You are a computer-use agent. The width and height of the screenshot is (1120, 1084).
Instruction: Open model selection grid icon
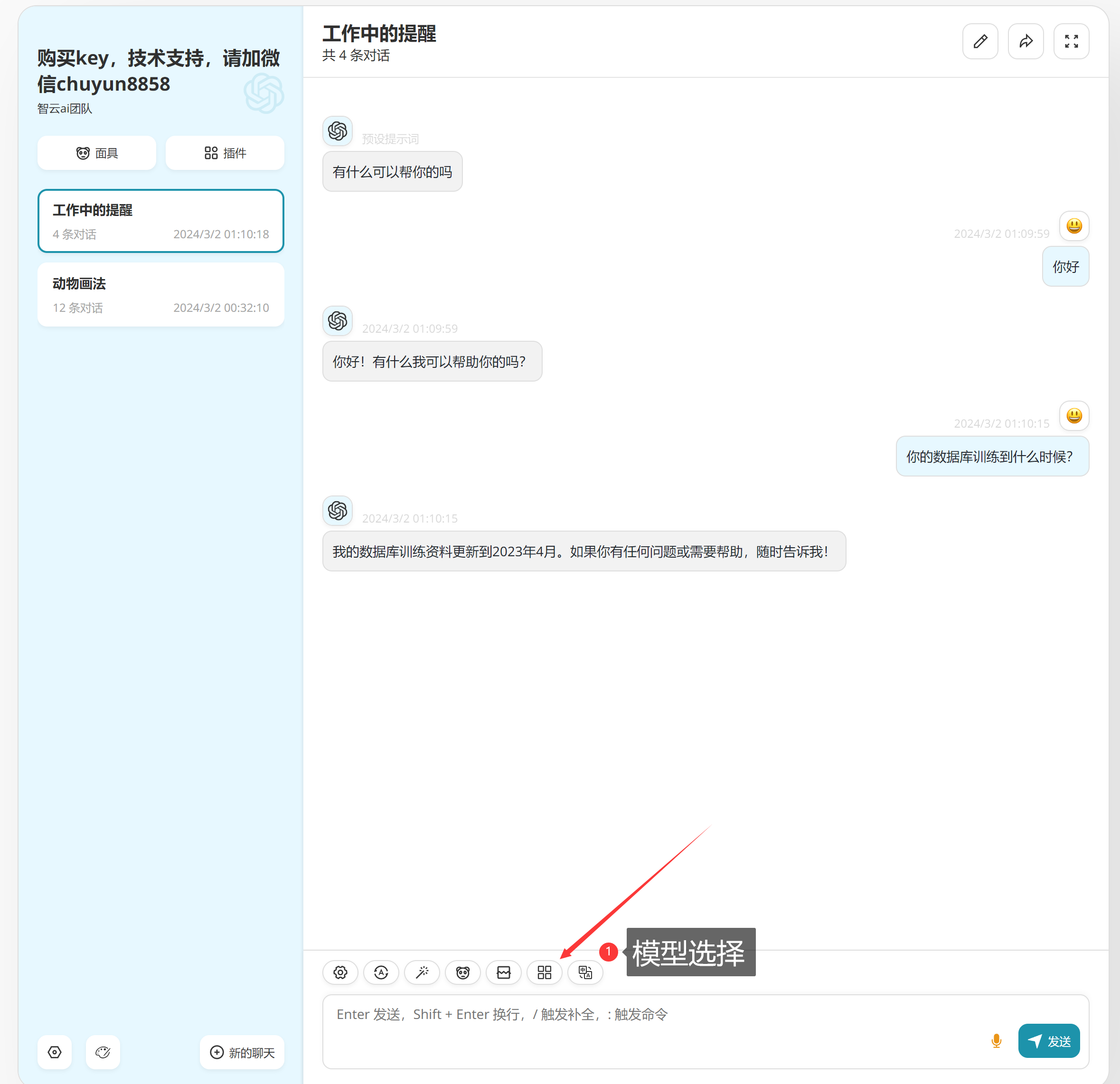click(545, 972)
